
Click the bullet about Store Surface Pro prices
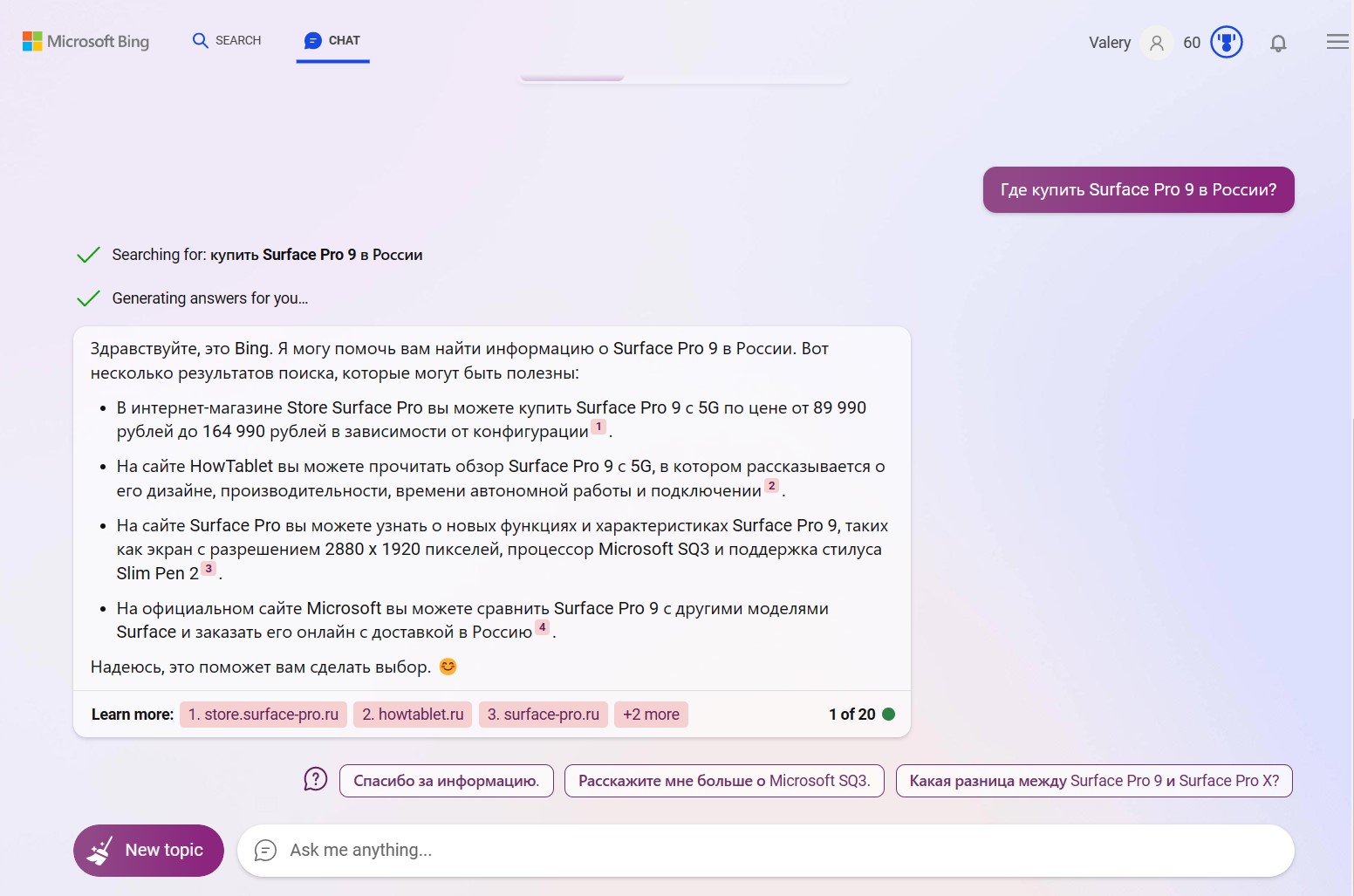point(491,420)
